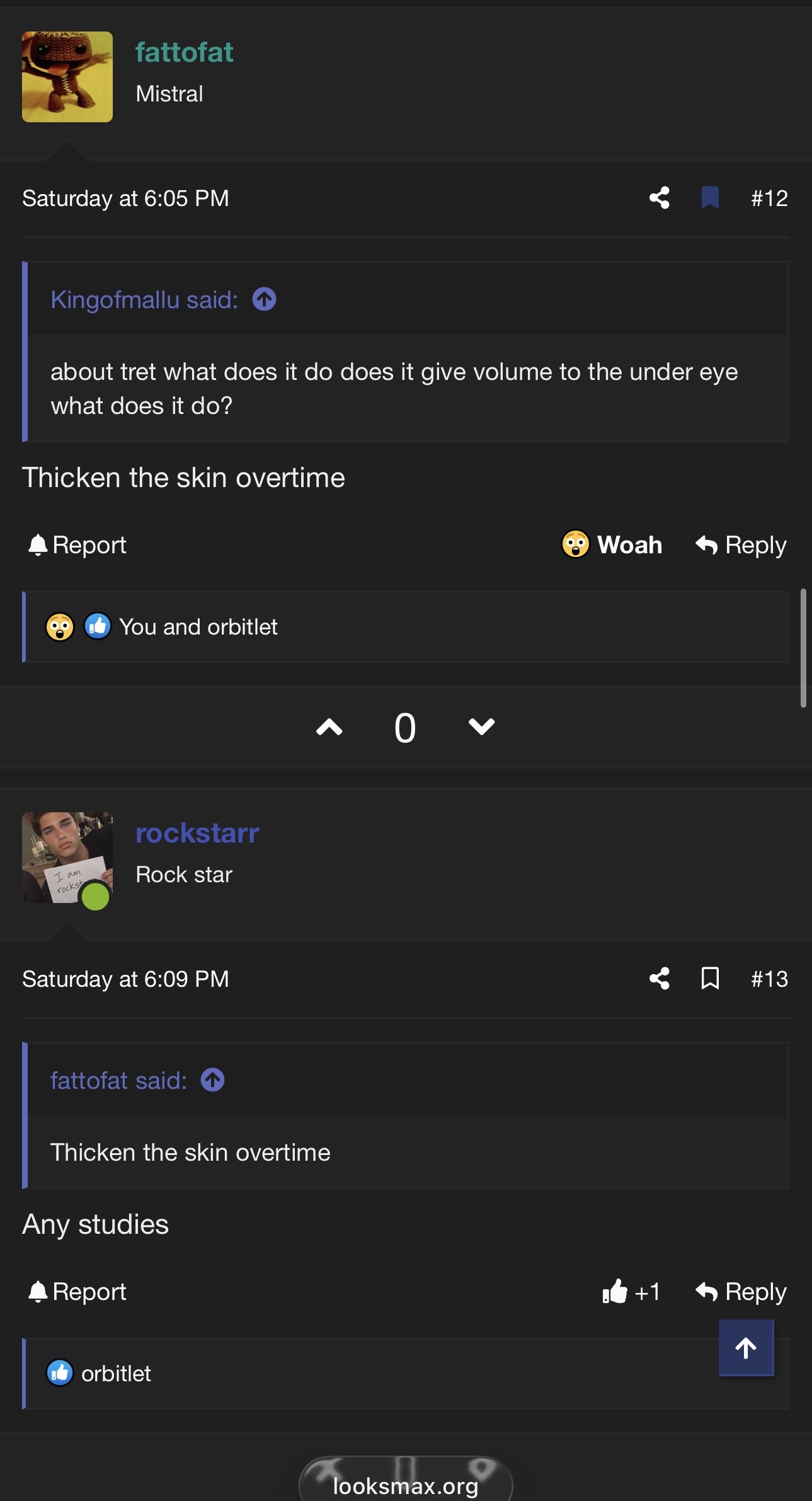Click the scroll-to-top arrow button

tap(746, 1348)
